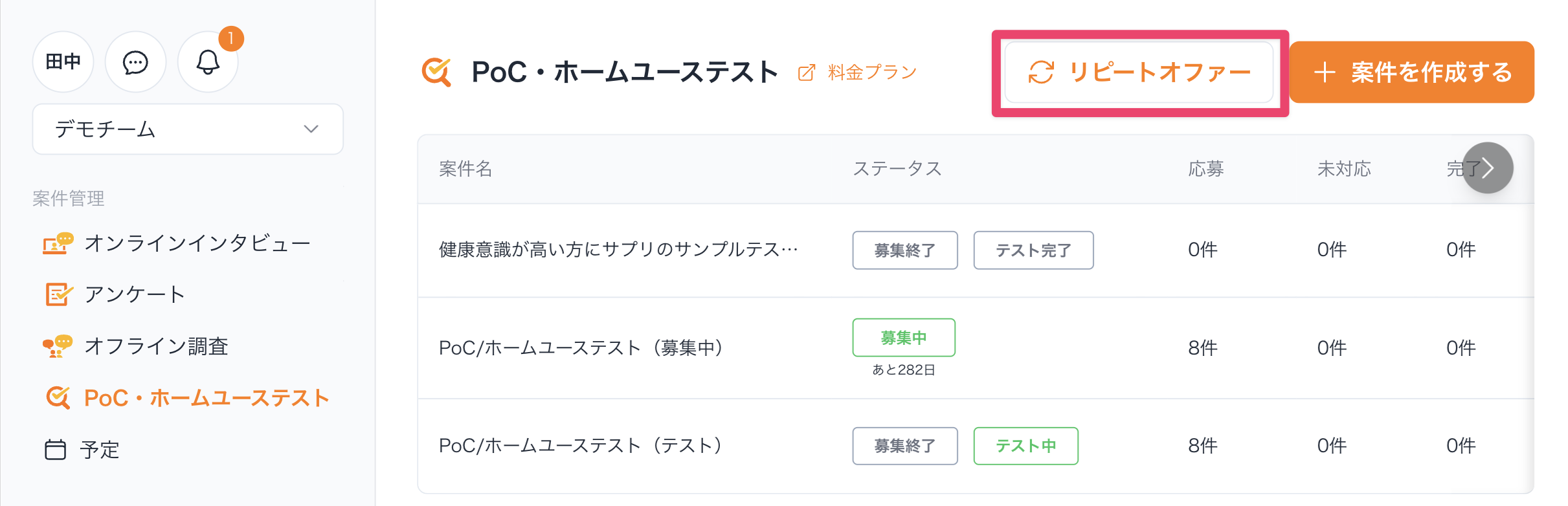Select PoC・ホームユーステスト in sidebar
This screenshot has height=506, width=1568.
(x=207, y=398)
